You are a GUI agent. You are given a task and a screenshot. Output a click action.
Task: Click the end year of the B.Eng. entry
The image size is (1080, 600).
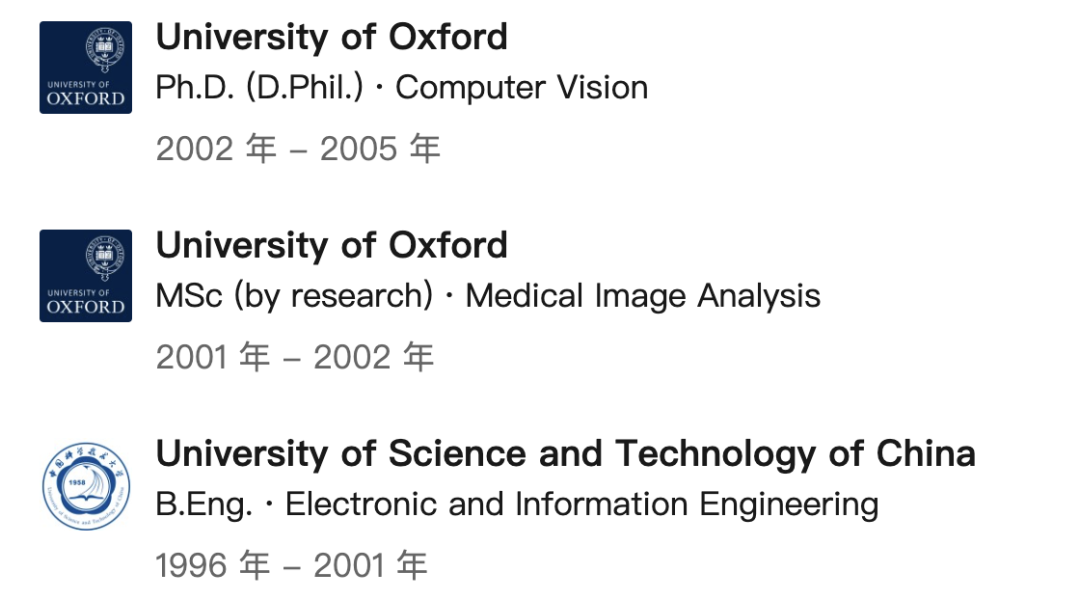pos(371,566)
